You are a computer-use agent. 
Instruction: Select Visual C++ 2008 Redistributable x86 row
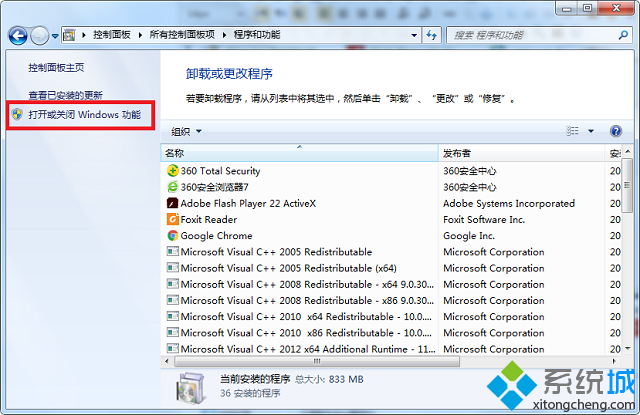click(391, 300)
